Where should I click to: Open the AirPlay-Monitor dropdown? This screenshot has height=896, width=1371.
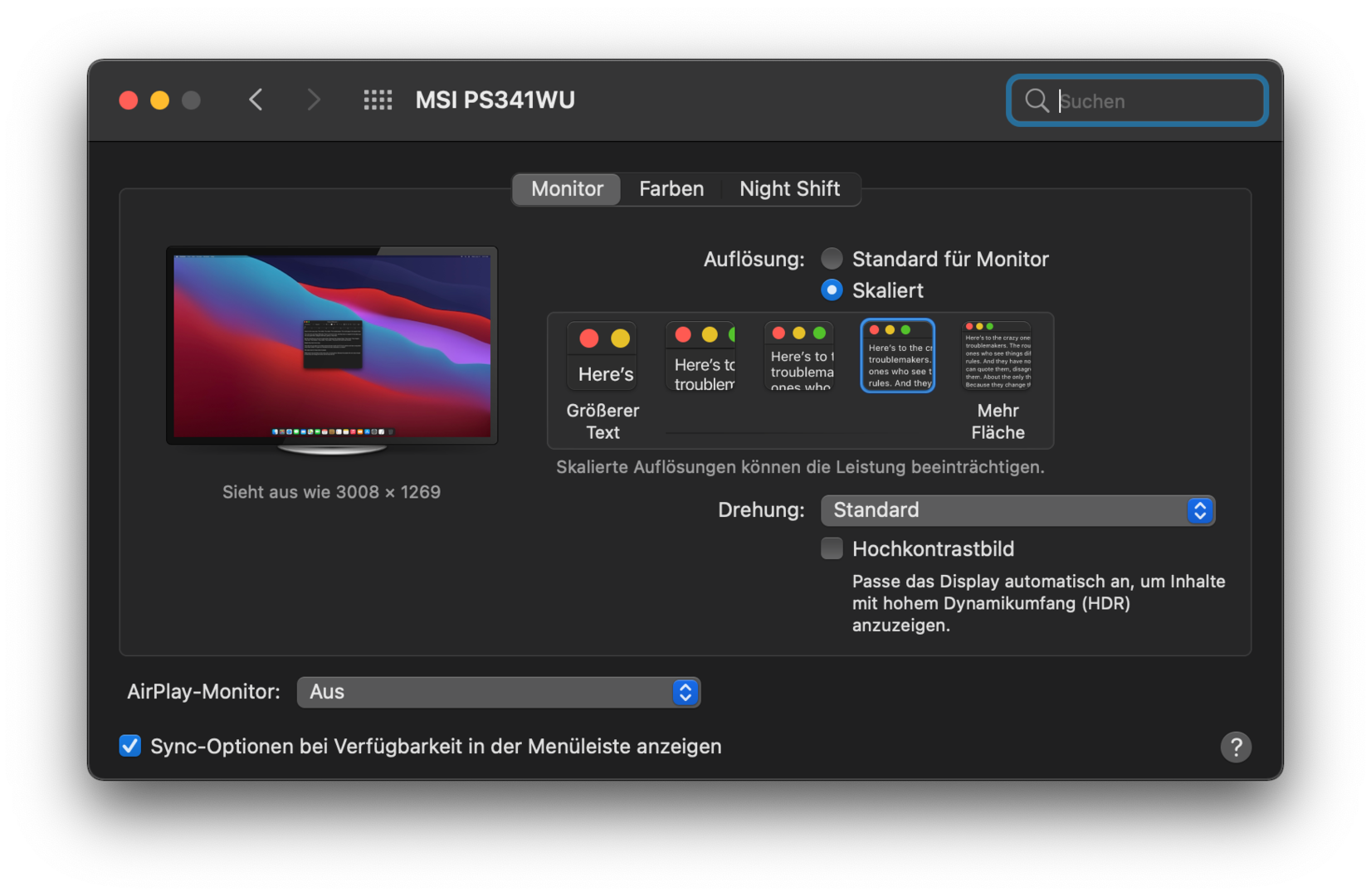click(498, 692)
